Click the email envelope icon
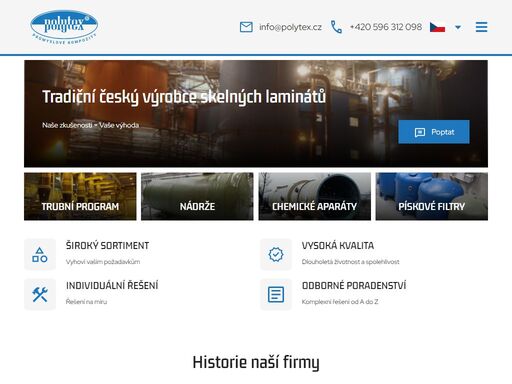 click(x=246, y=27)
